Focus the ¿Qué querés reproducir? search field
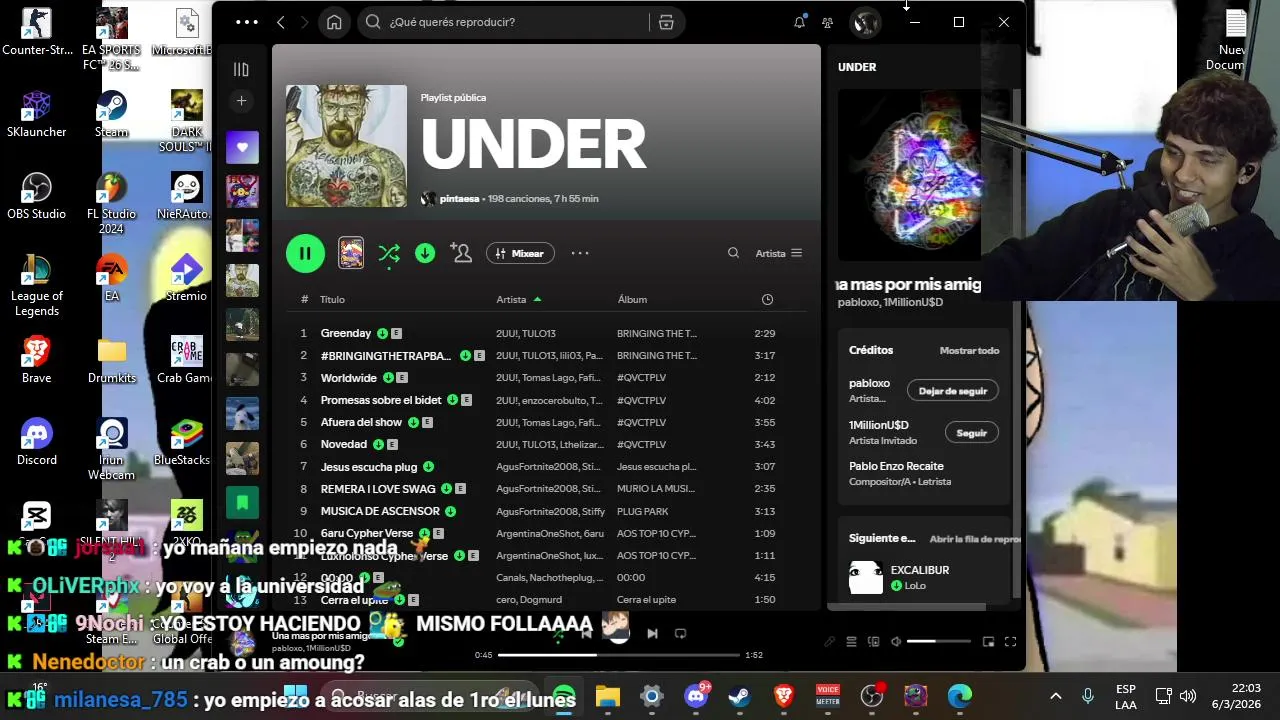 (502, 22)
